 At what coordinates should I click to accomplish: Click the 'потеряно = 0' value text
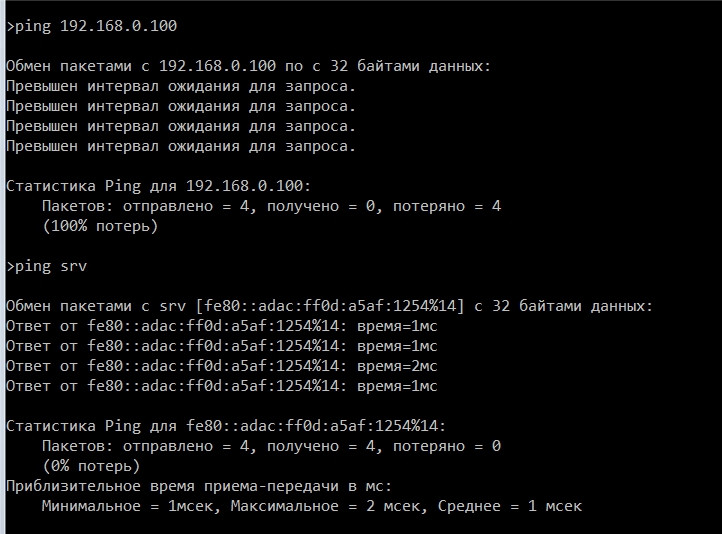447,446
